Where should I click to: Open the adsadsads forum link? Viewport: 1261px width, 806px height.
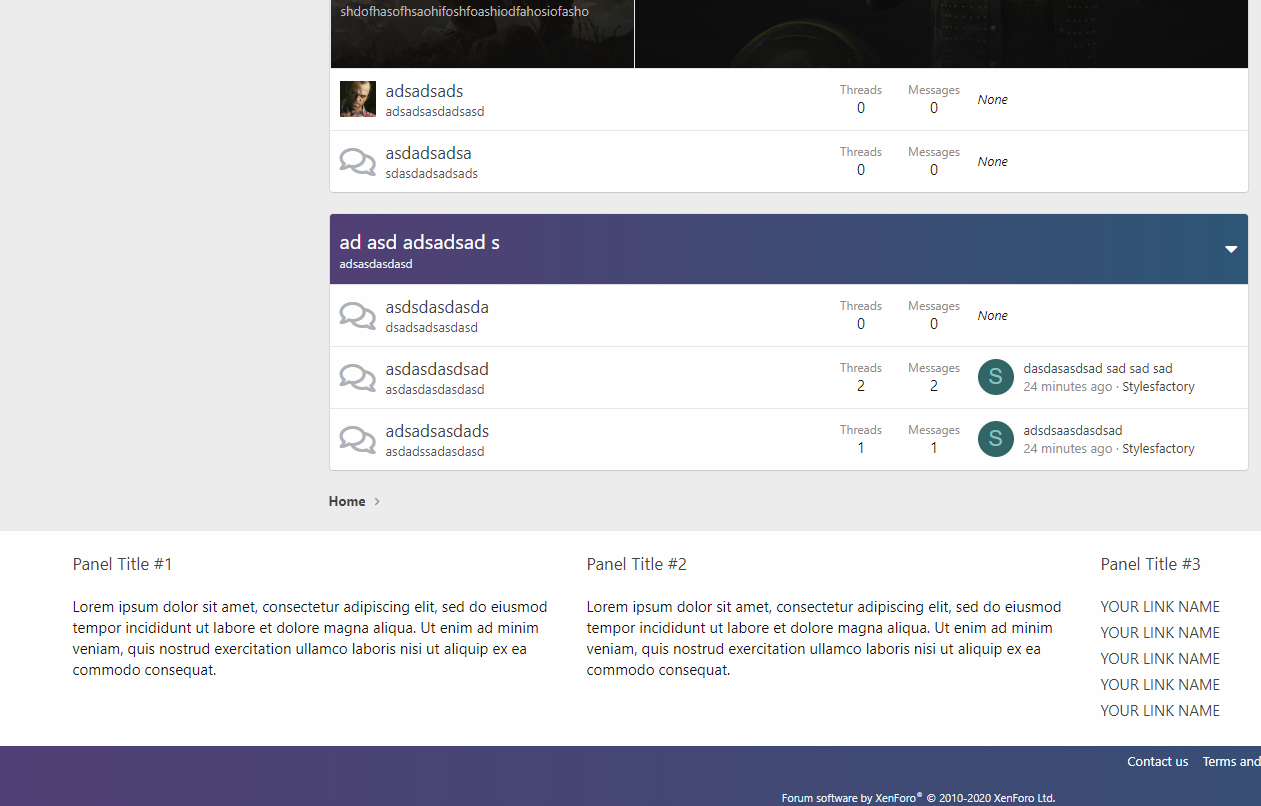[424, 91]
